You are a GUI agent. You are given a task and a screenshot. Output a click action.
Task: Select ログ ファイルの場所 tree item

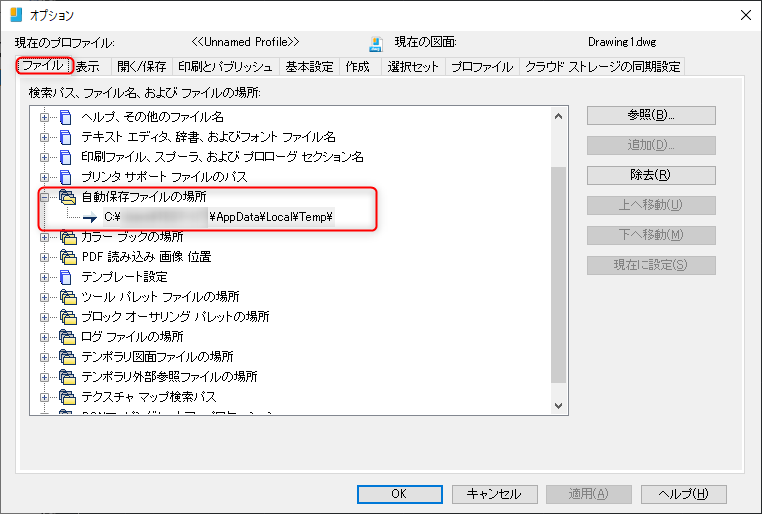(x=132, y=337)
